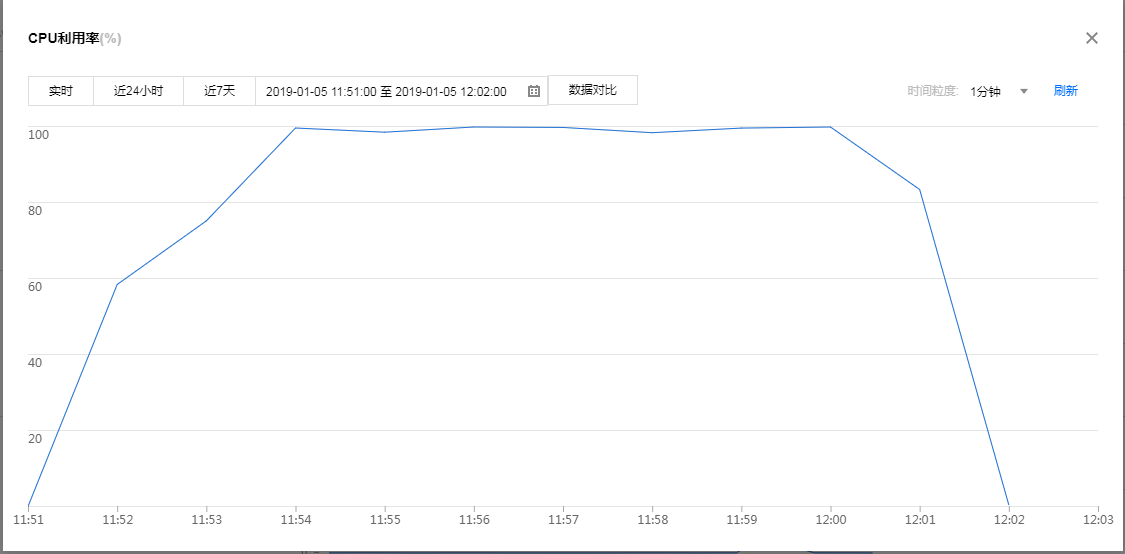Switch to the 实时 time range
This screenshot has width=1125, height=554.
61,91
